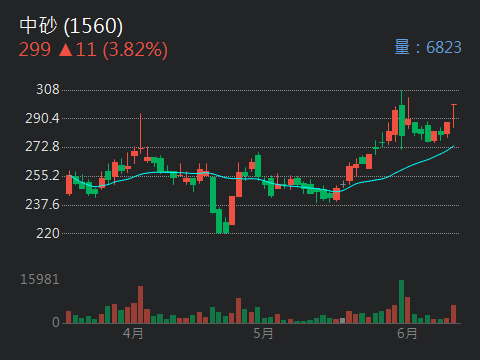Click the tallest green volume bar

[x=401, y=302]
